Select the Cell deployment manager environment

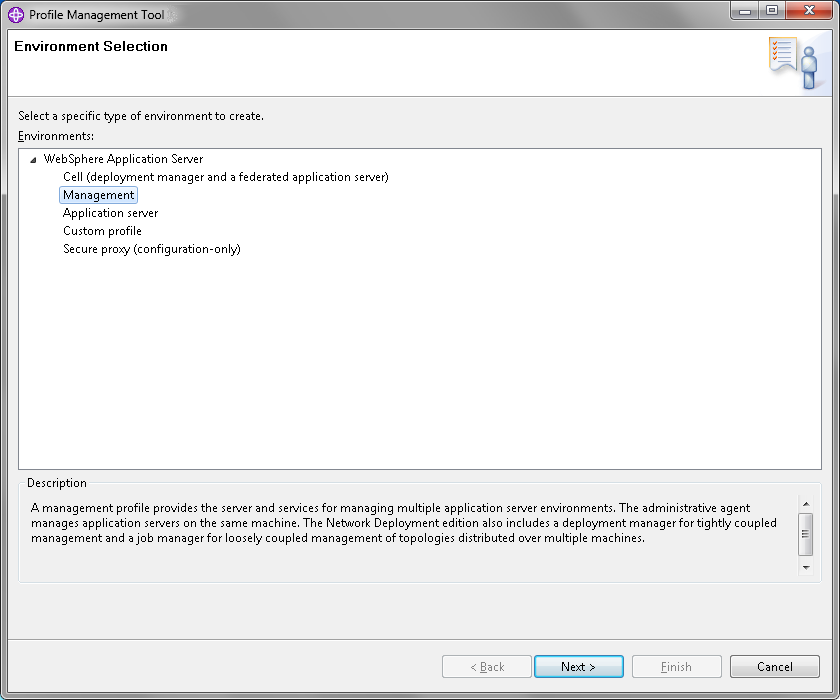[226, 177]
